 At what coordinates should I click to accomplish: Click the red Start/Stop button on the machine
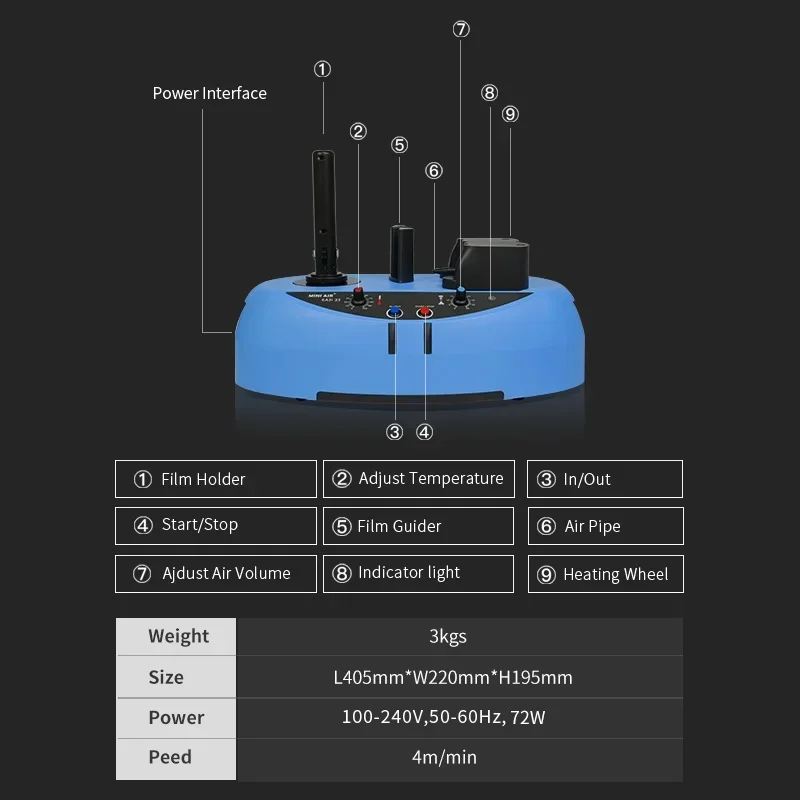(424, 312)
